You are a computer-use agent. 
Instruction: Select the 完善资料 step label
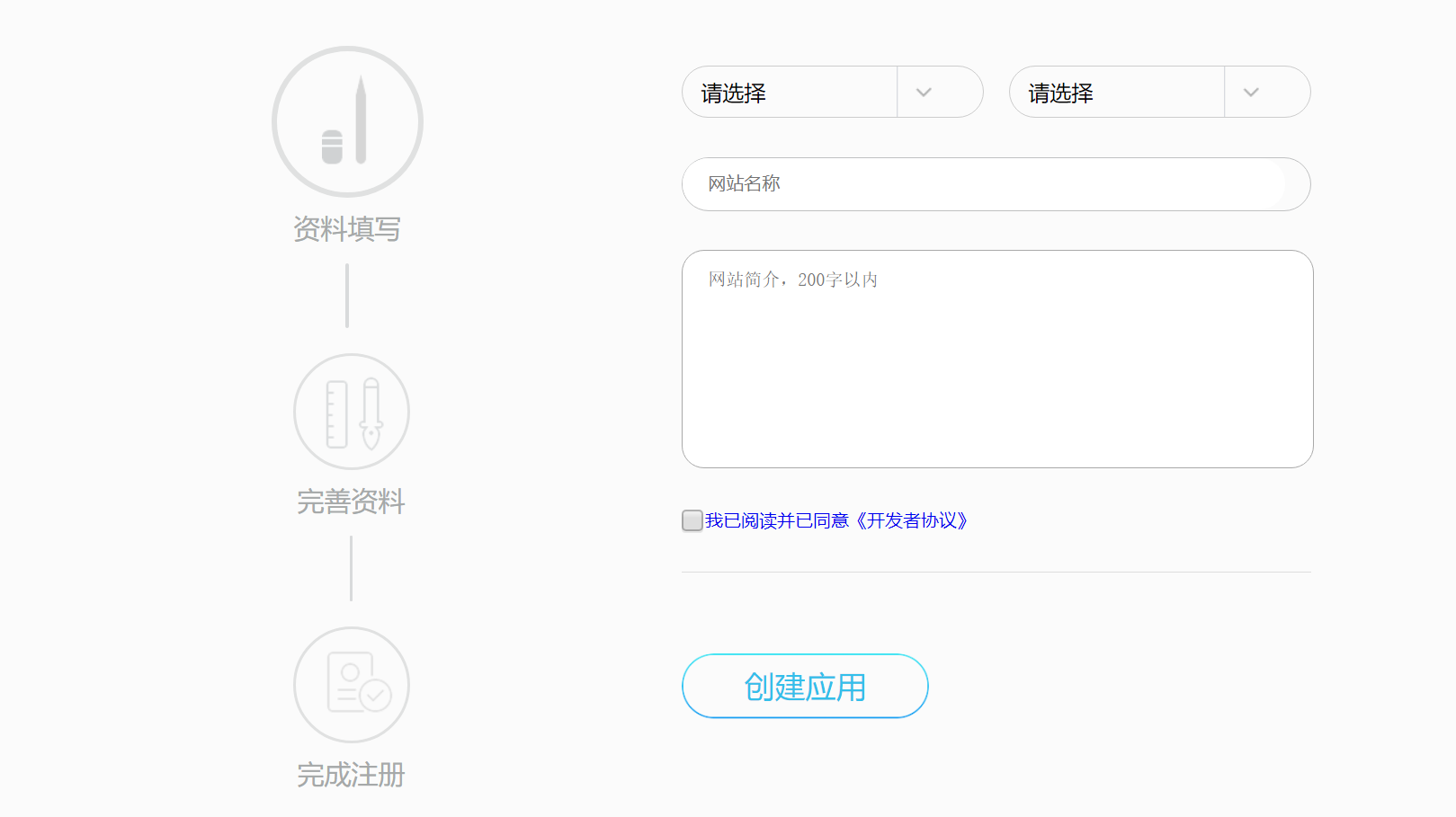351,502
